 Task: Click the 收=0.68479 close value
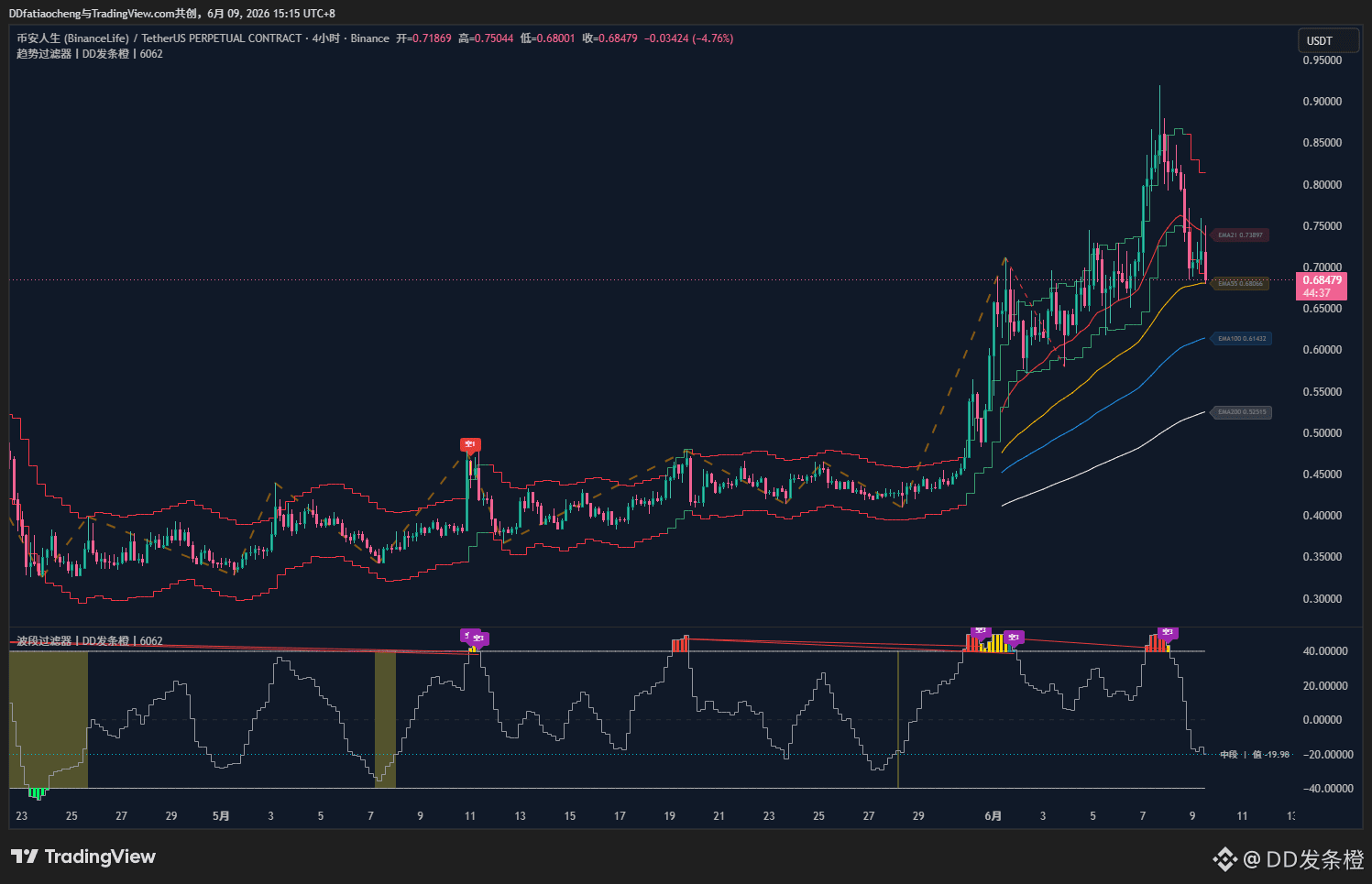coord(609,38)
